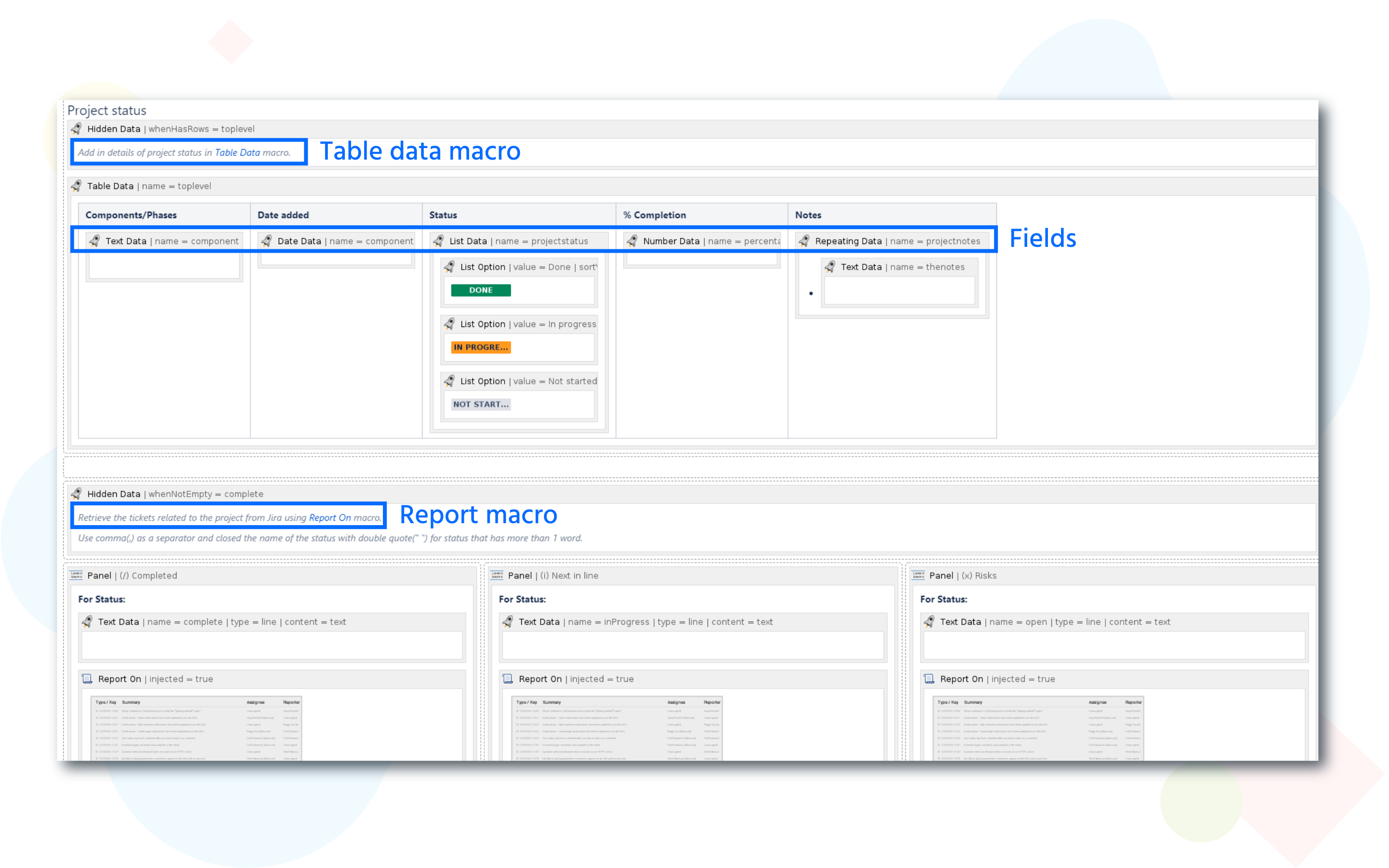Select the Date Data macro icon under Date added
Viewport: 1389px width, 868px height.
266,241
